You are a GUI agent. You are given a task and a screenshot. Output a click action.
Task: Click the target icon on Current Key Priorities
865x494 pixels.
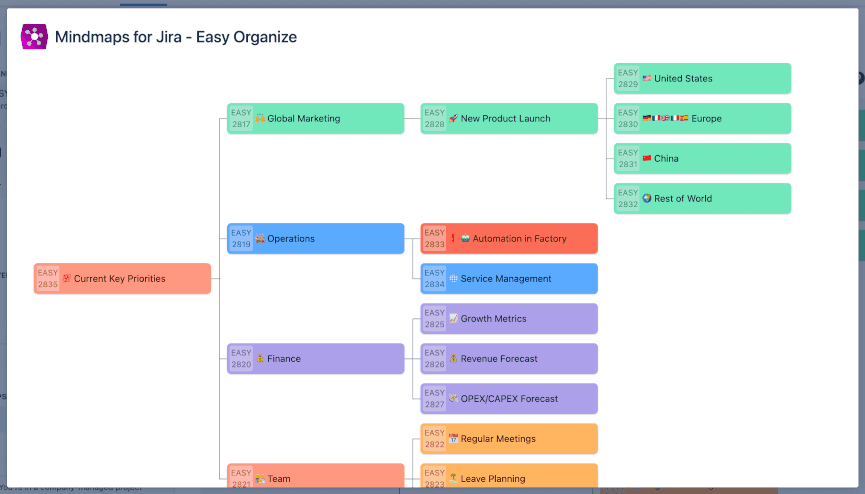[67, 278]
